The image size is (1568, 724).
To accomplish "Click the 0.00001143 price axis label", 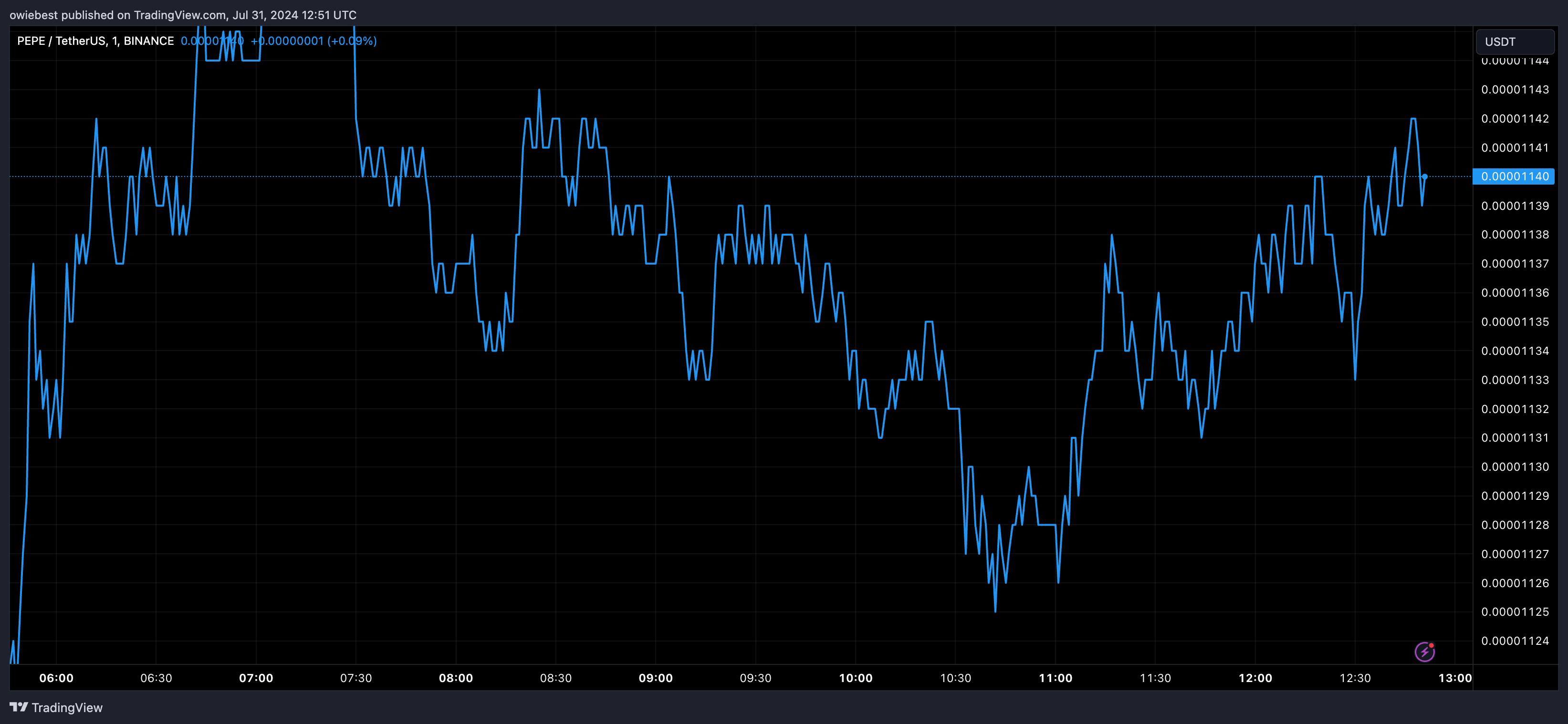I will tap(1515, 90).
